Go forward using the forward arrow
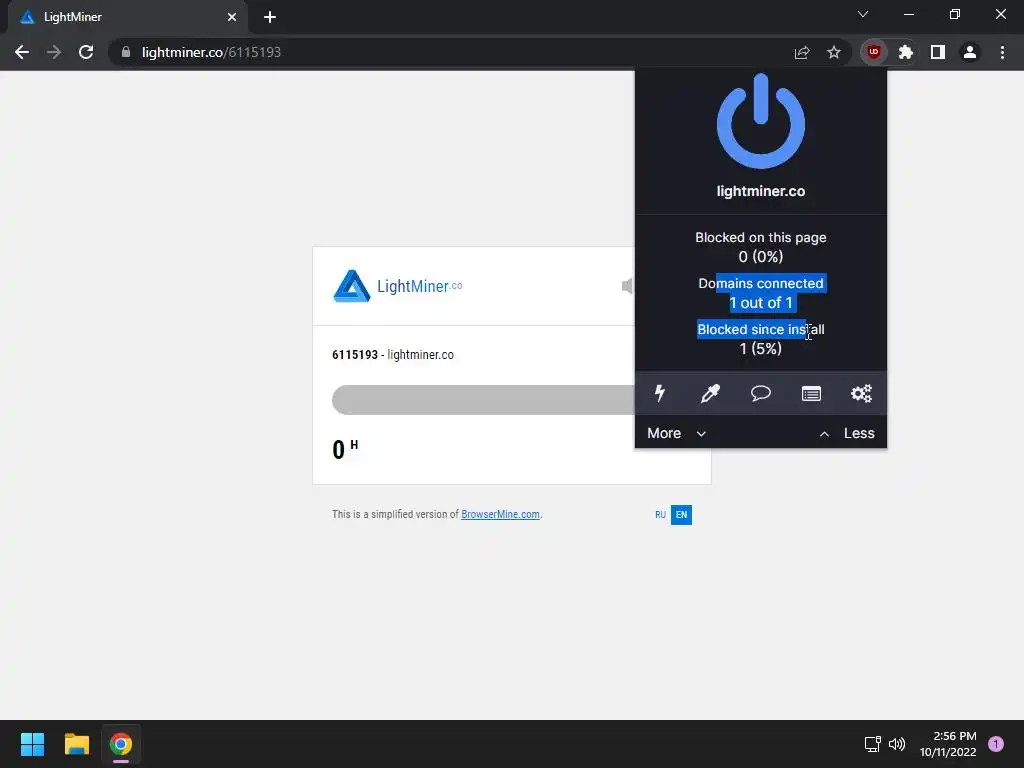 pos(54,52)
